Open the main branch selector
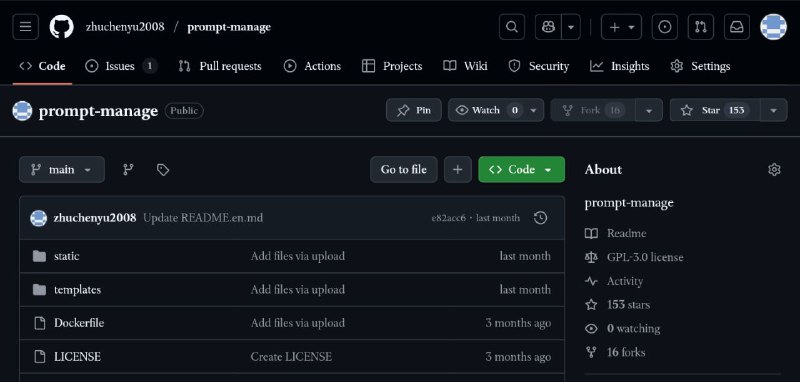 click(62, 169)
